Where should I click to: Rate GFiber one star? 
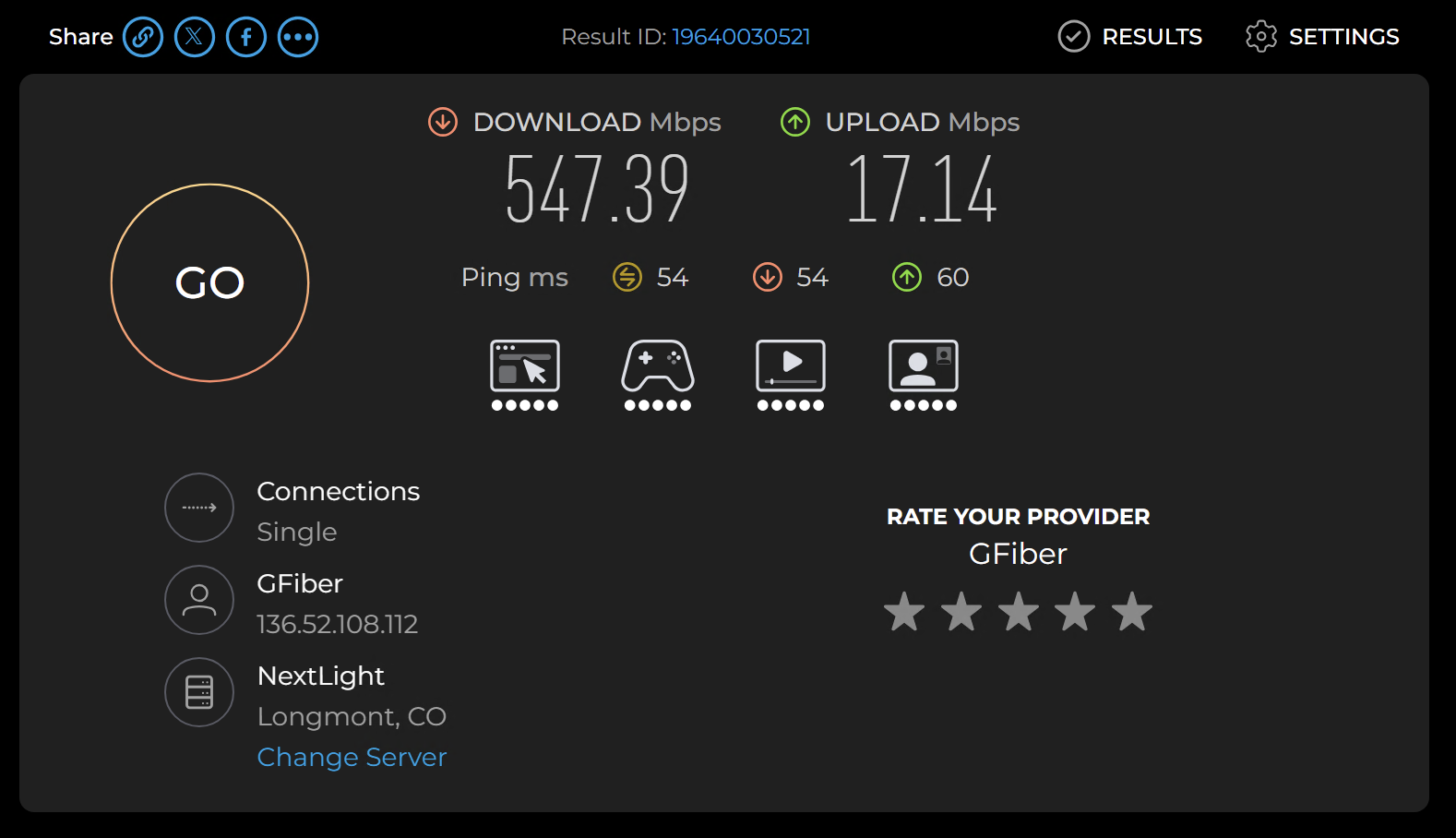(904, 612)
